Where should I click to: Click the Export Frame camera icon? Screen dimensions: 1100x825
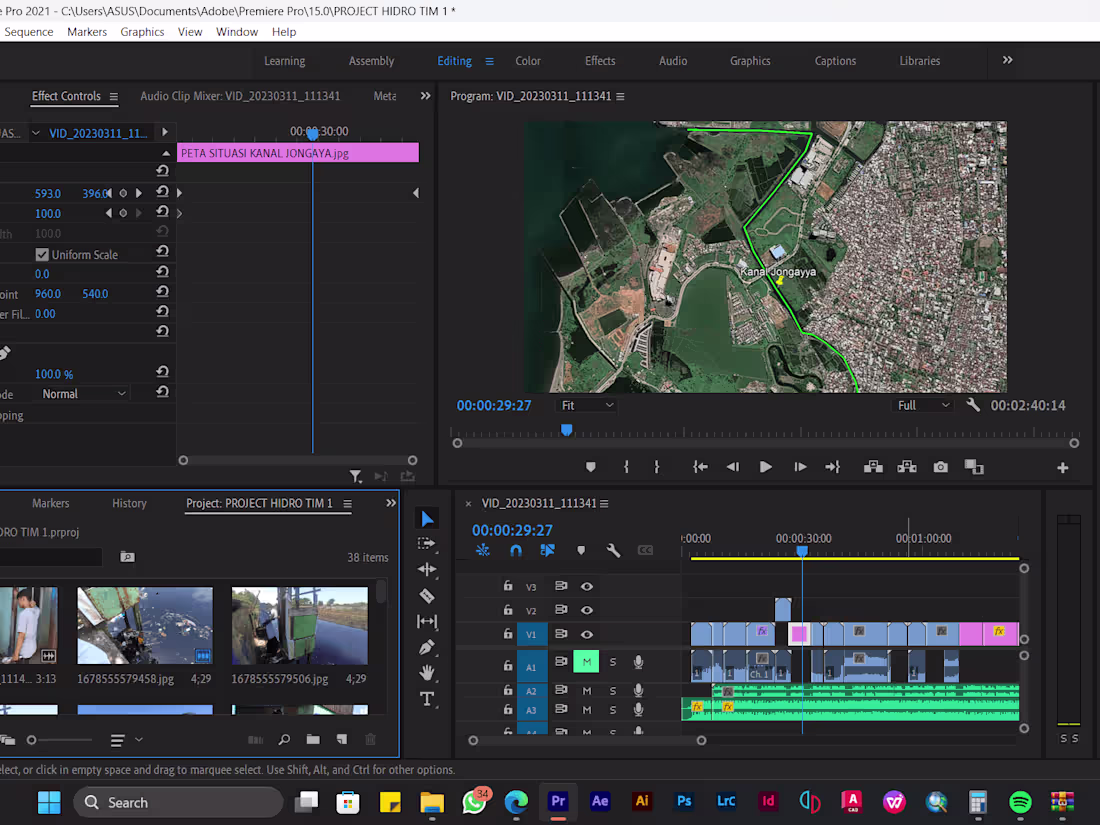[939, 466]
